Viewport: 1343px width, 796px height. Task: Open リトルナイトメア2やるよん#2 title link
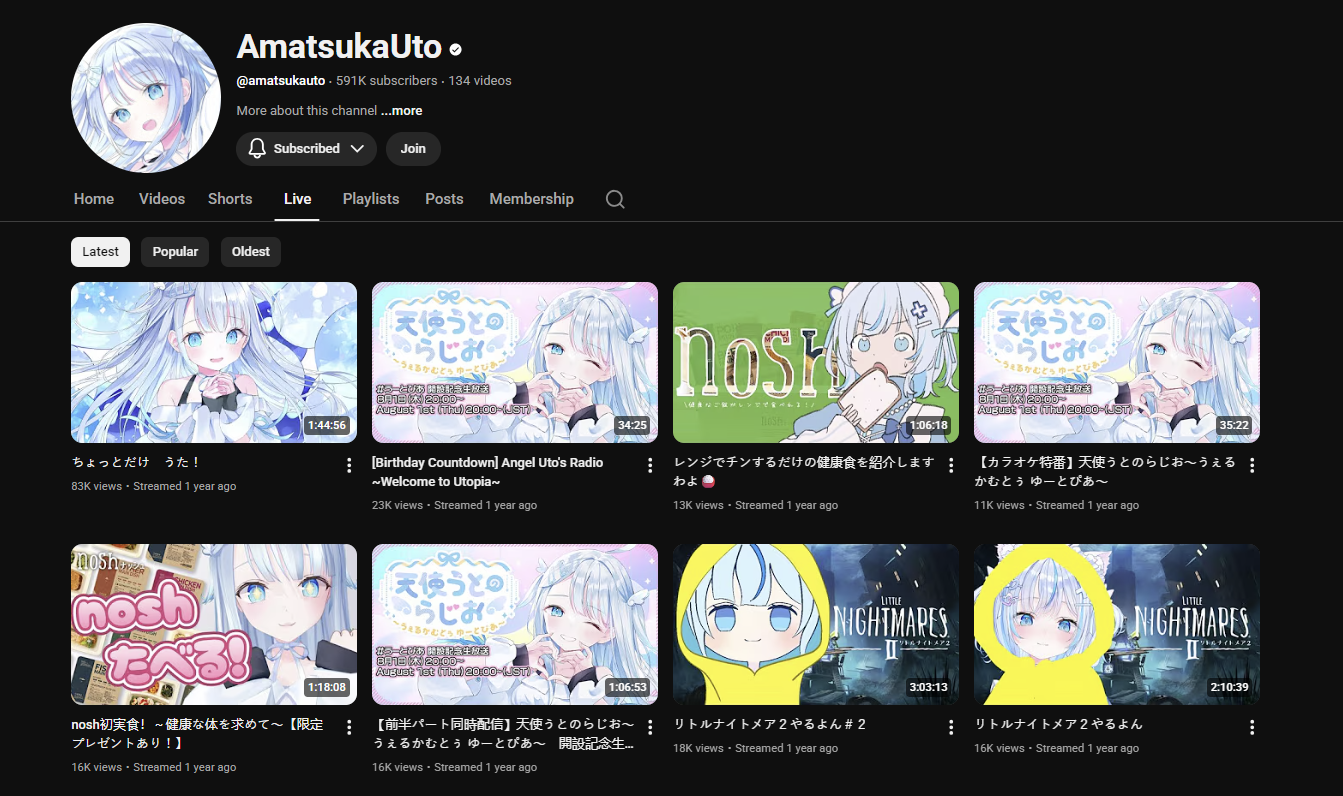click(770, 724)
